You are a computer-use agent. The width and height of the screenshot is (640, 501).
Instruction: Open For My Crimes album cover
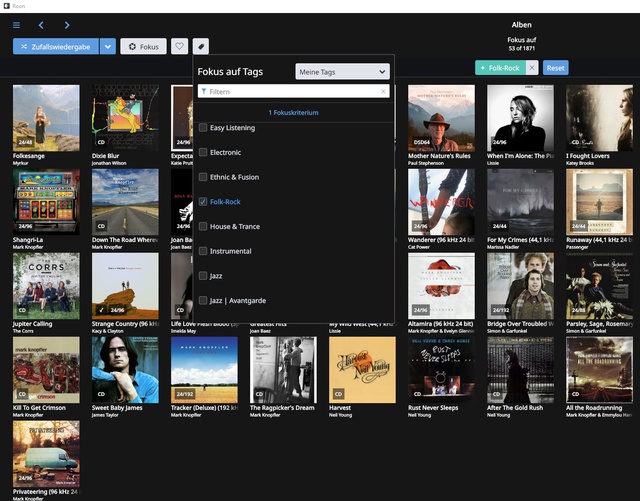coord(520,202)
